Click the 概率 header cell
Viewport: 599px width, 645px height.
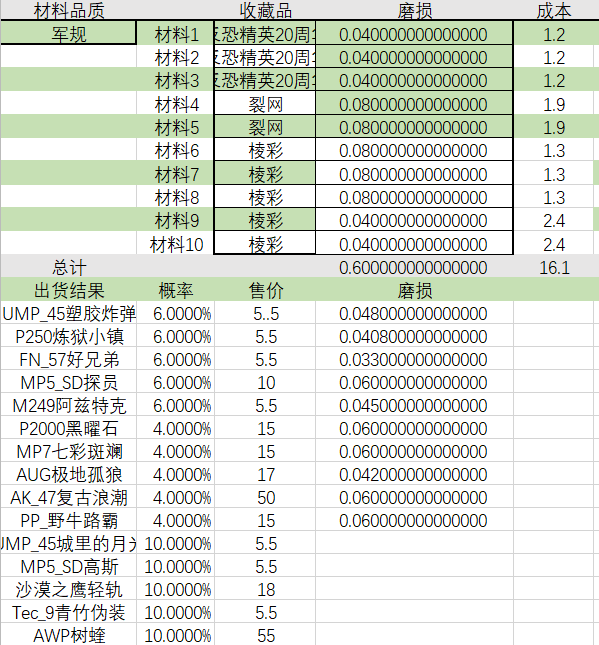click(x=176, y=290)
